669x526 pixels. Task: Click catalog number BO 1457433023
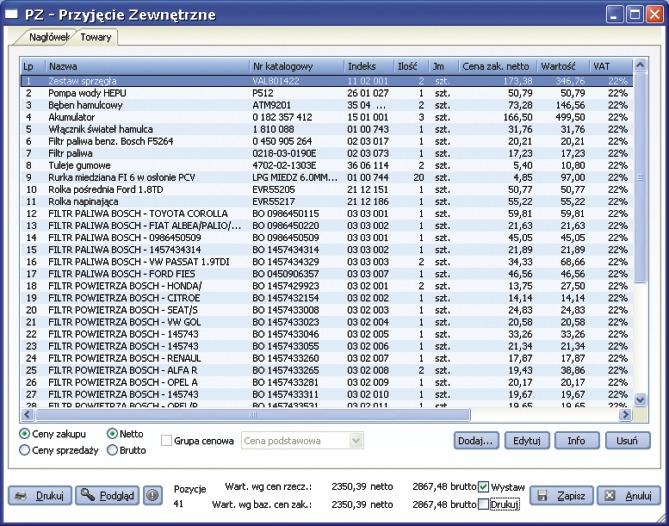285,322
